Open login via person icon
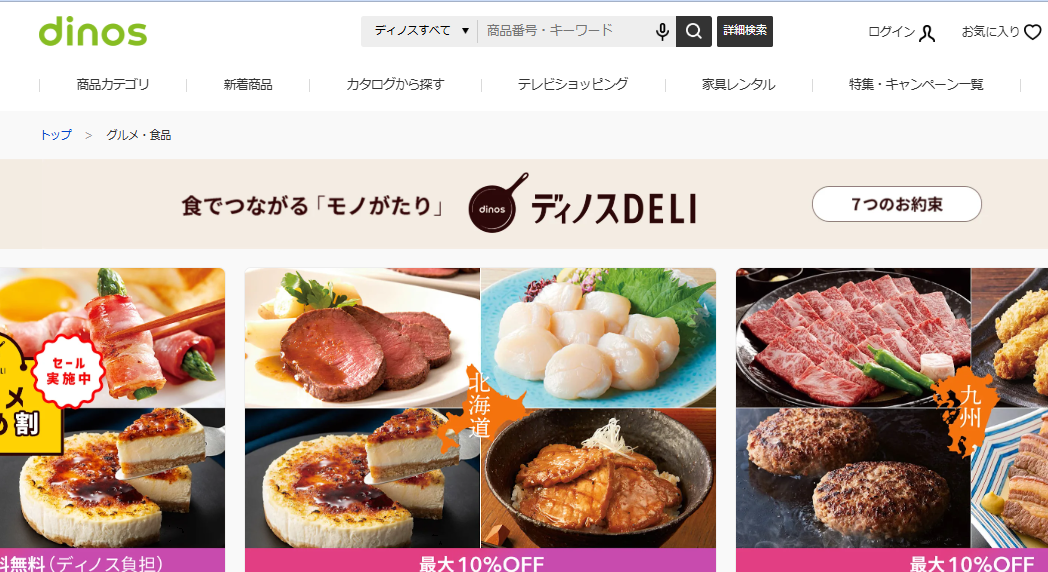 tap(927, 33)
